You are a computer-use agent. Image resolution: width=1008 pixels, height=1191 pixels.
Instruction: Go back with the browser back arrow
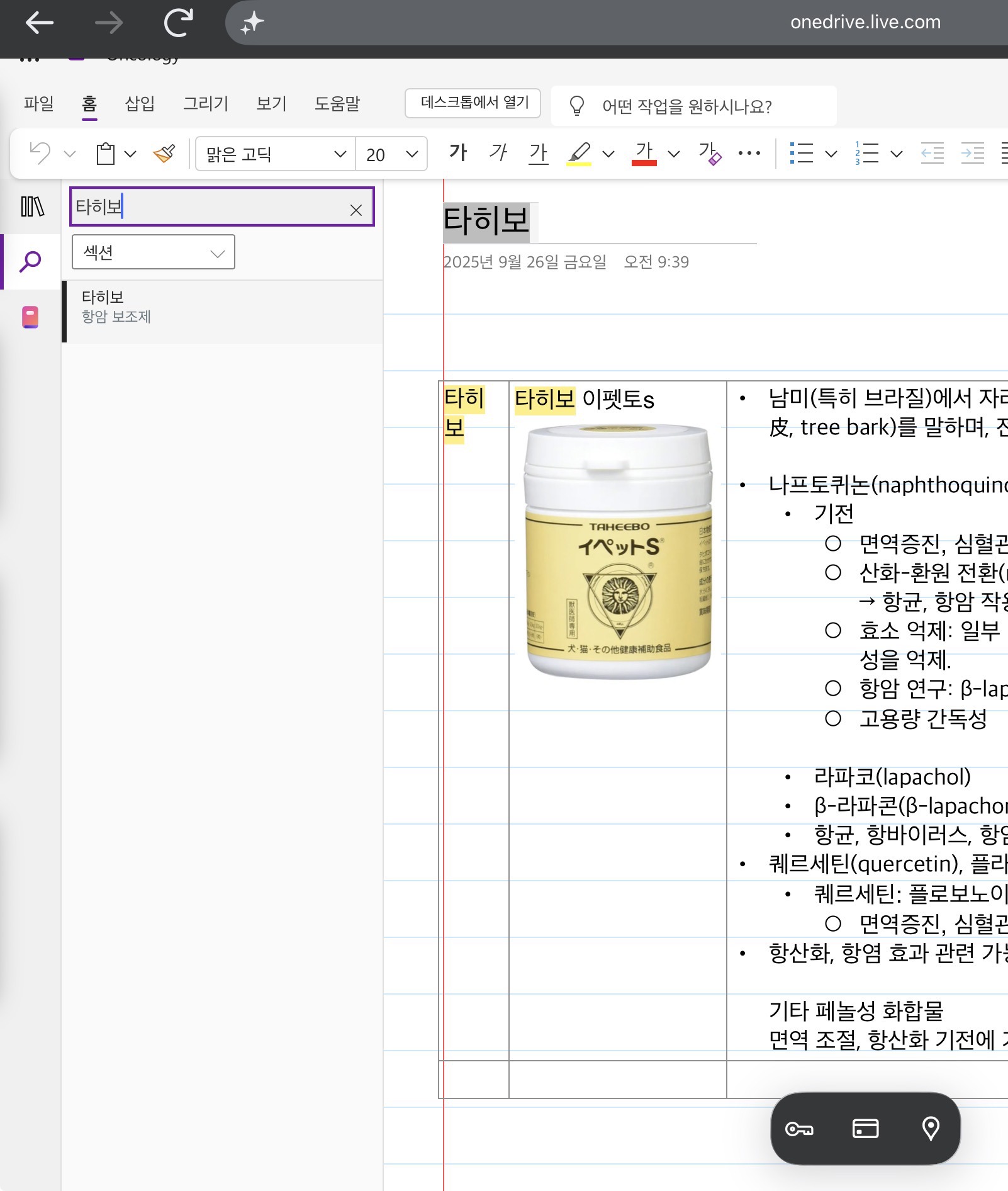coord(40,23)
